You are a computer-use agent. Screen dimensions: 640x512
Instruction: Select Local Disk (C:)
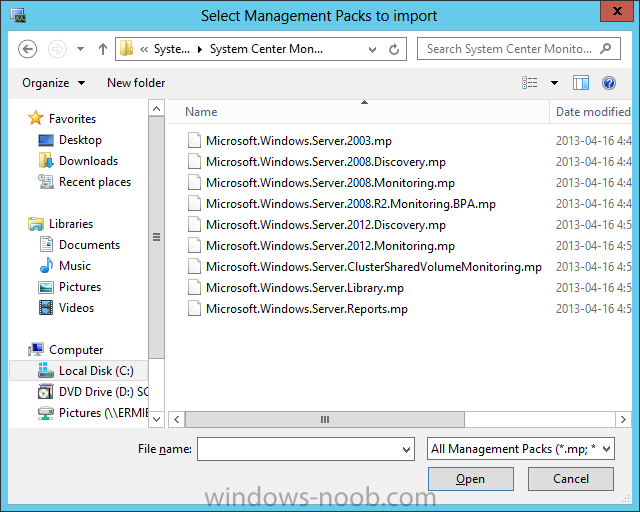click(96, 371)
